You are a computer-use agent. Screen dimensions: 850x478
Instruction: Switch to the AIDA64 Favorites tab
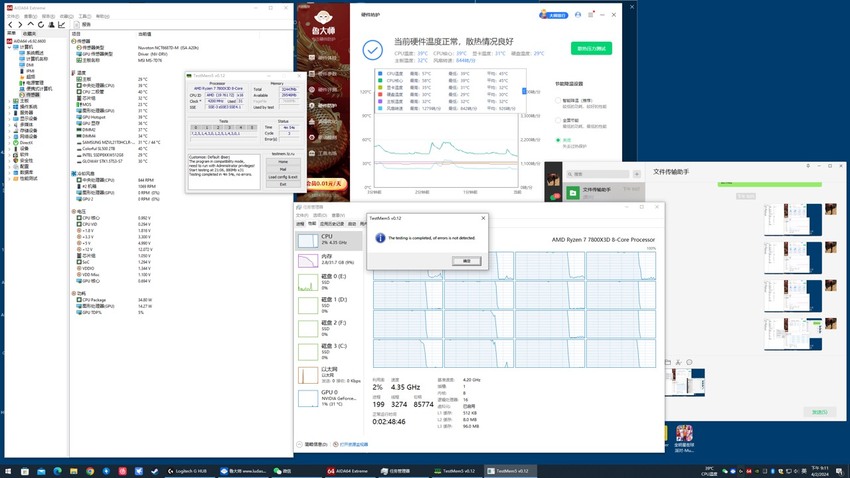point(29,34)
